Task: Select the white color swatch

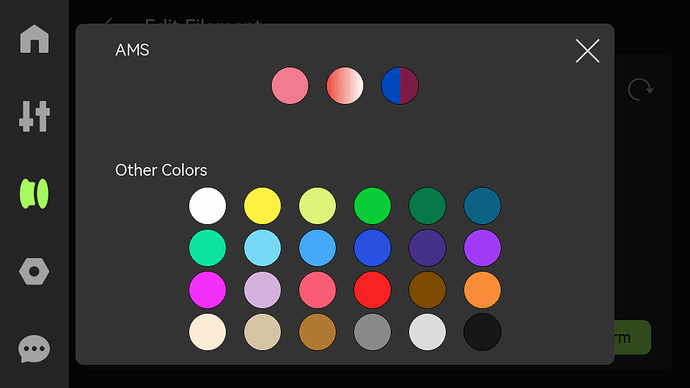Action: pos(207,206)
